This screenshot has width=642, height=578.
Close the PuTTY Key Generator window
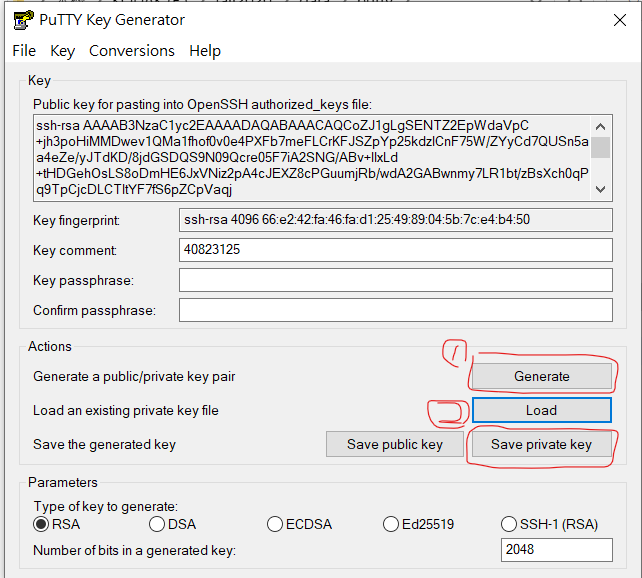620,20
